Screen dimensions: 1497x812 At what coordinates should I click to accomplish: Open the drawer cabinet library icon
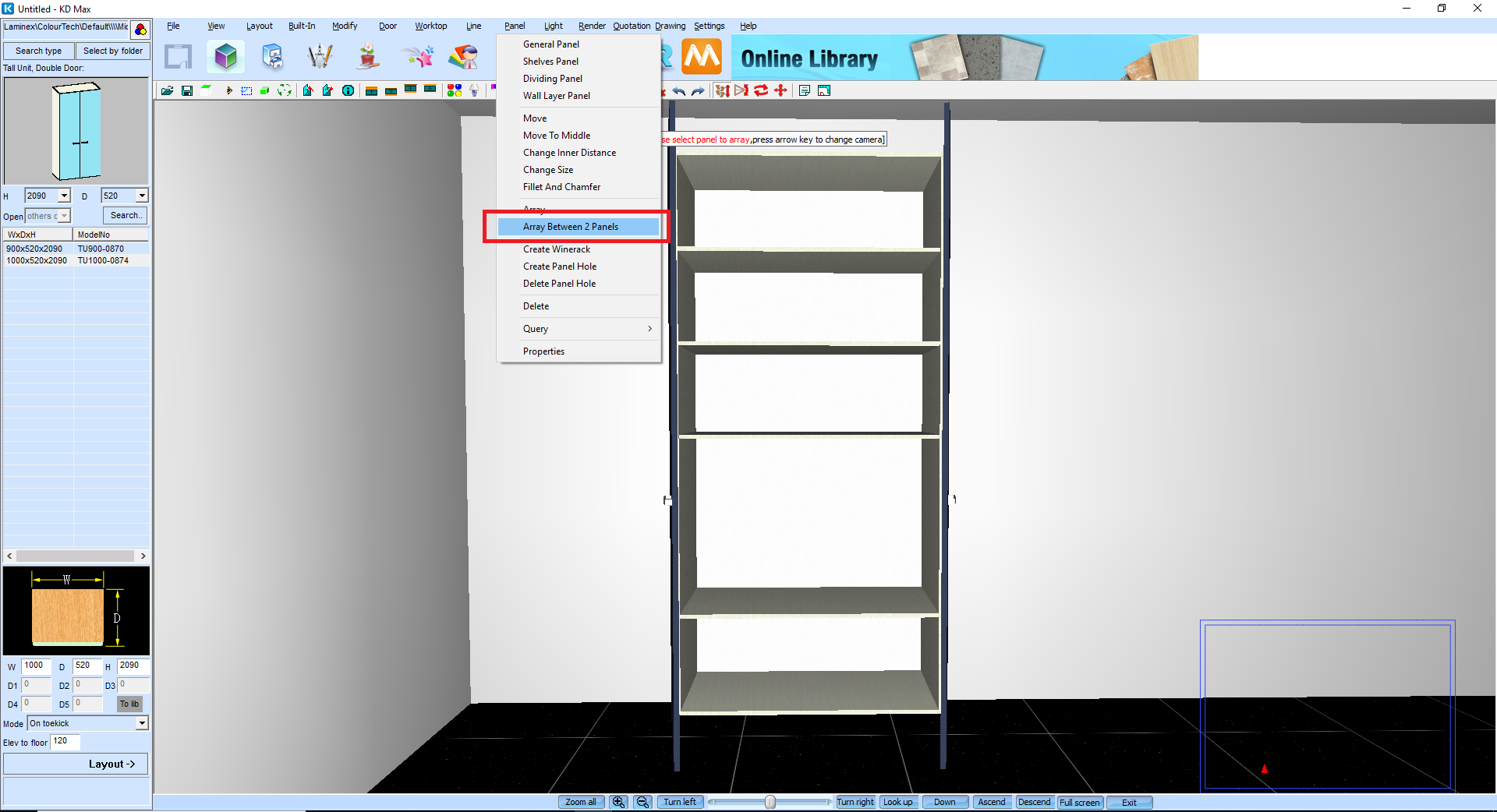[x=272, y=56]
